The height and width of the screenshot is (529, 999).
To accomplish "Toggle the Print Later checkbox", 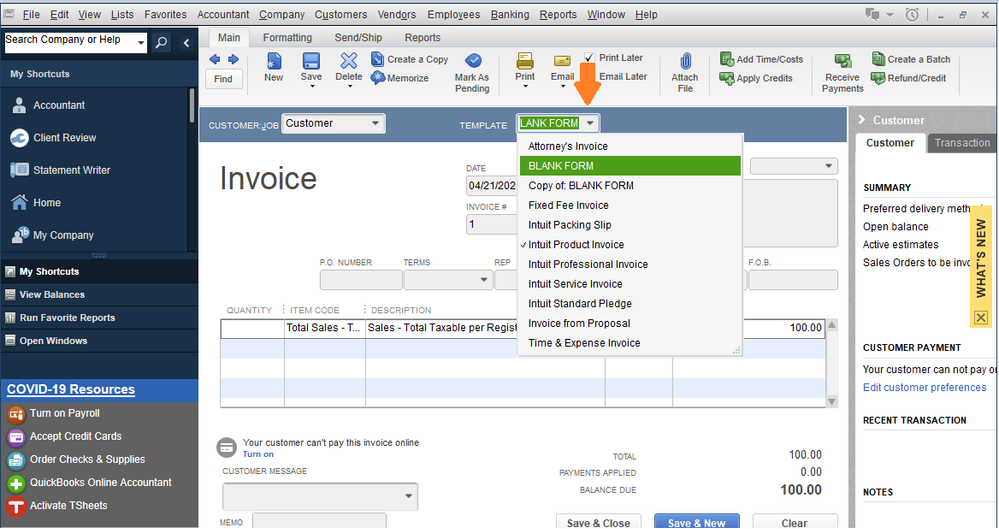I will 589,57.
